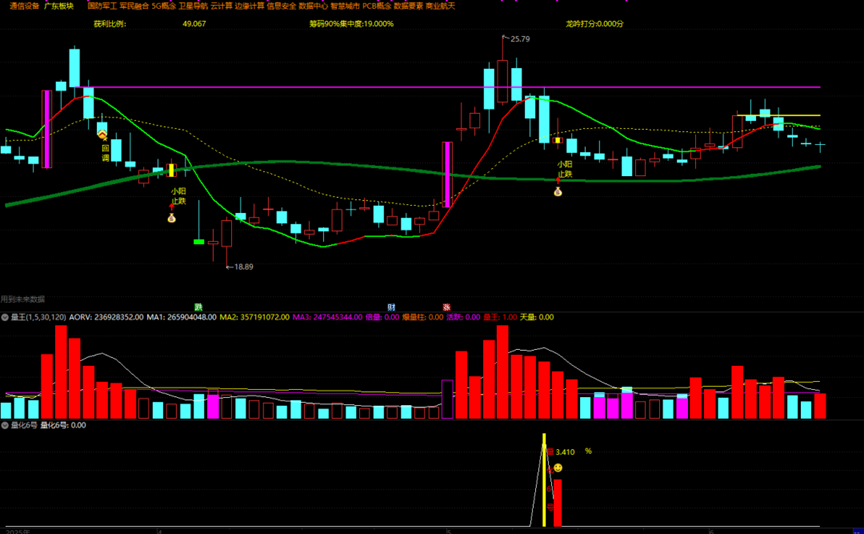This screenshot has width=864, height=534.
Task: Click the smiley face icon in 量化6号 panel
Action: (x=558, y=468)
